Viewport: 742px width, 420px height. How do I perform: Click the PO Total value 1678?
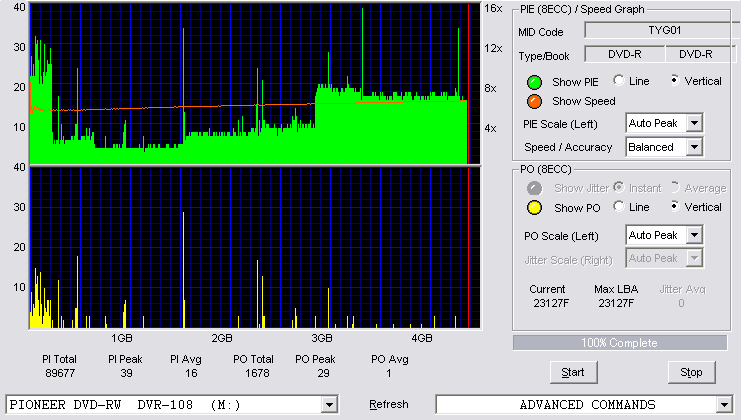click(257, 374)
